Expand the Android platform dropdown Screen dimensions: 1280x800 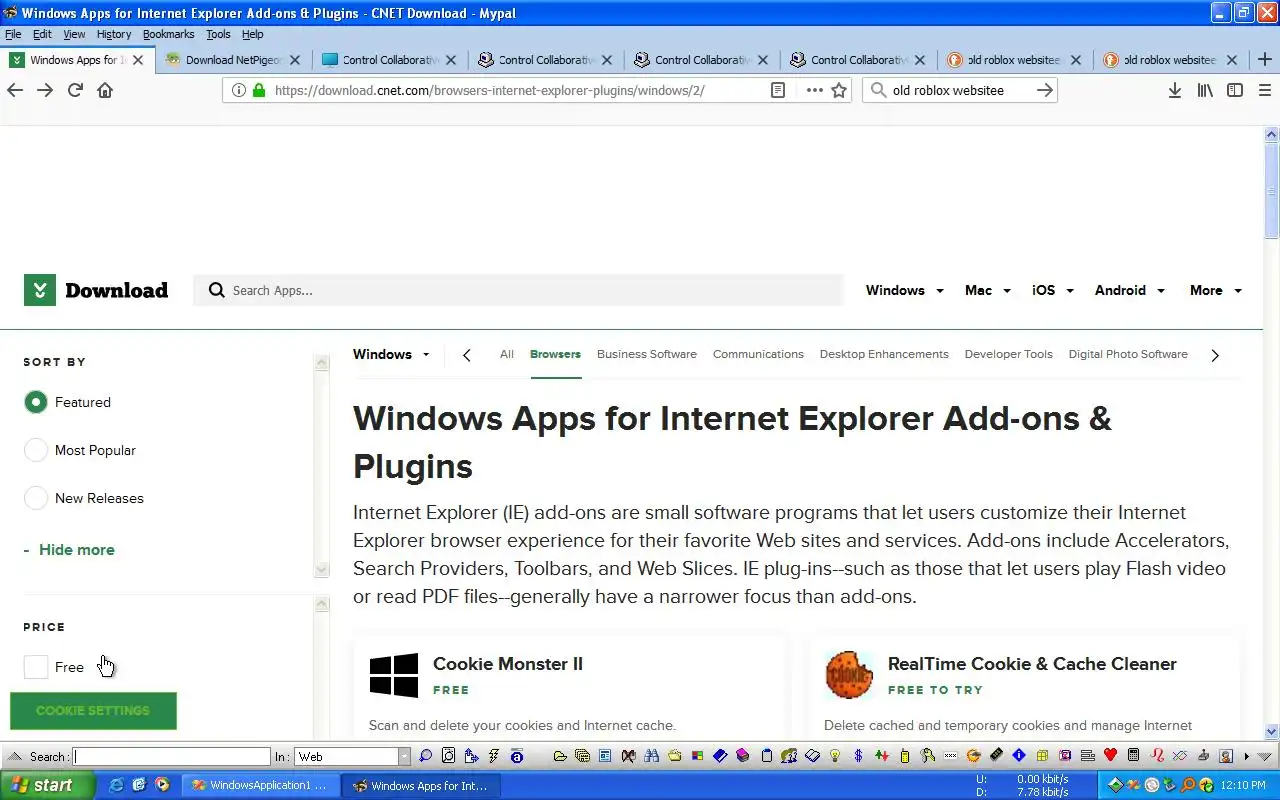coord(1130,290)
